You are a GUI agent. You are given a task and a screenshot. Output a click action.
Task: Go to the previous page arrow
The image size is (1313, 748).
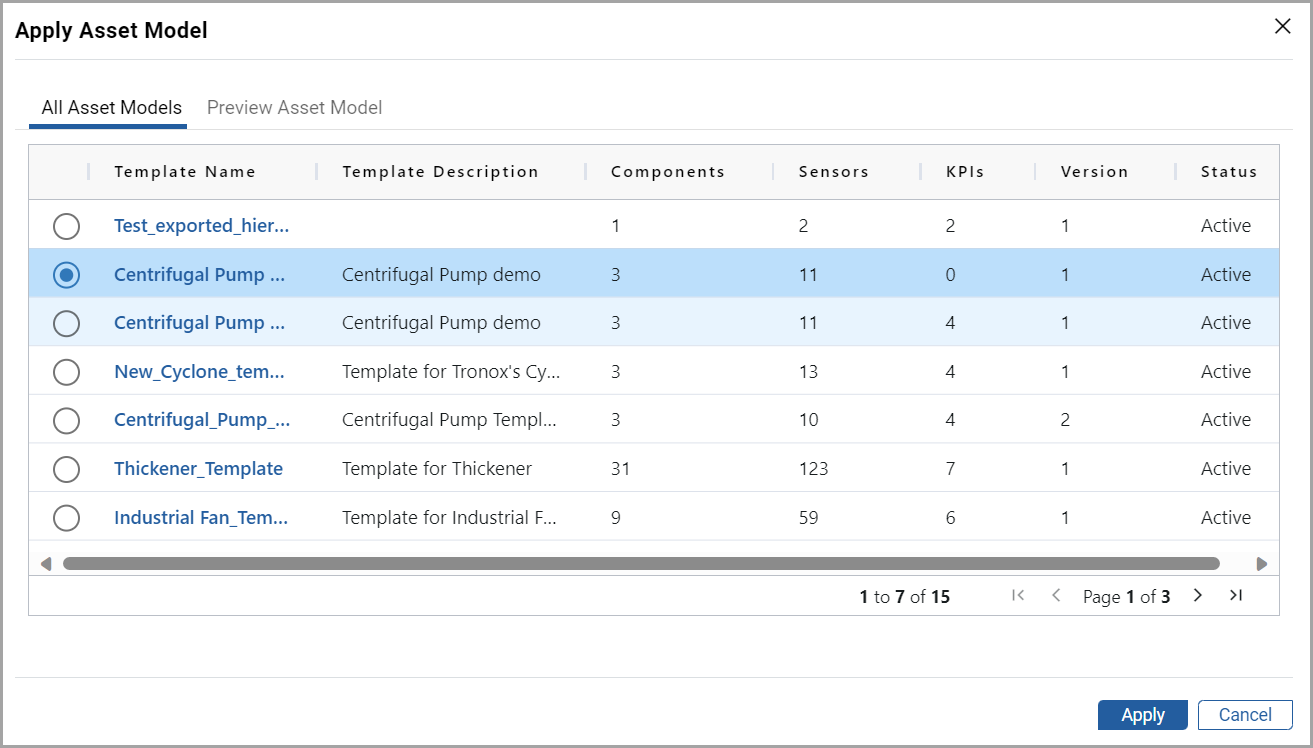tap(1056, 596)
